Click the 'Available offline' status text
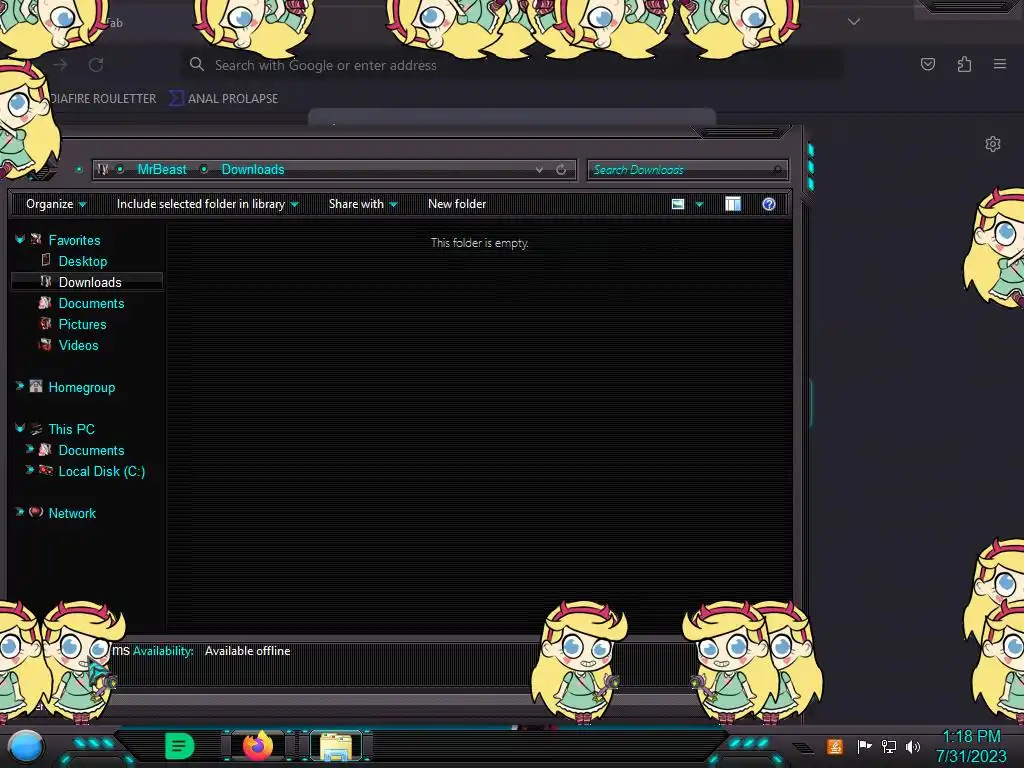This screenshot has height=768, width=1024. 248,651
